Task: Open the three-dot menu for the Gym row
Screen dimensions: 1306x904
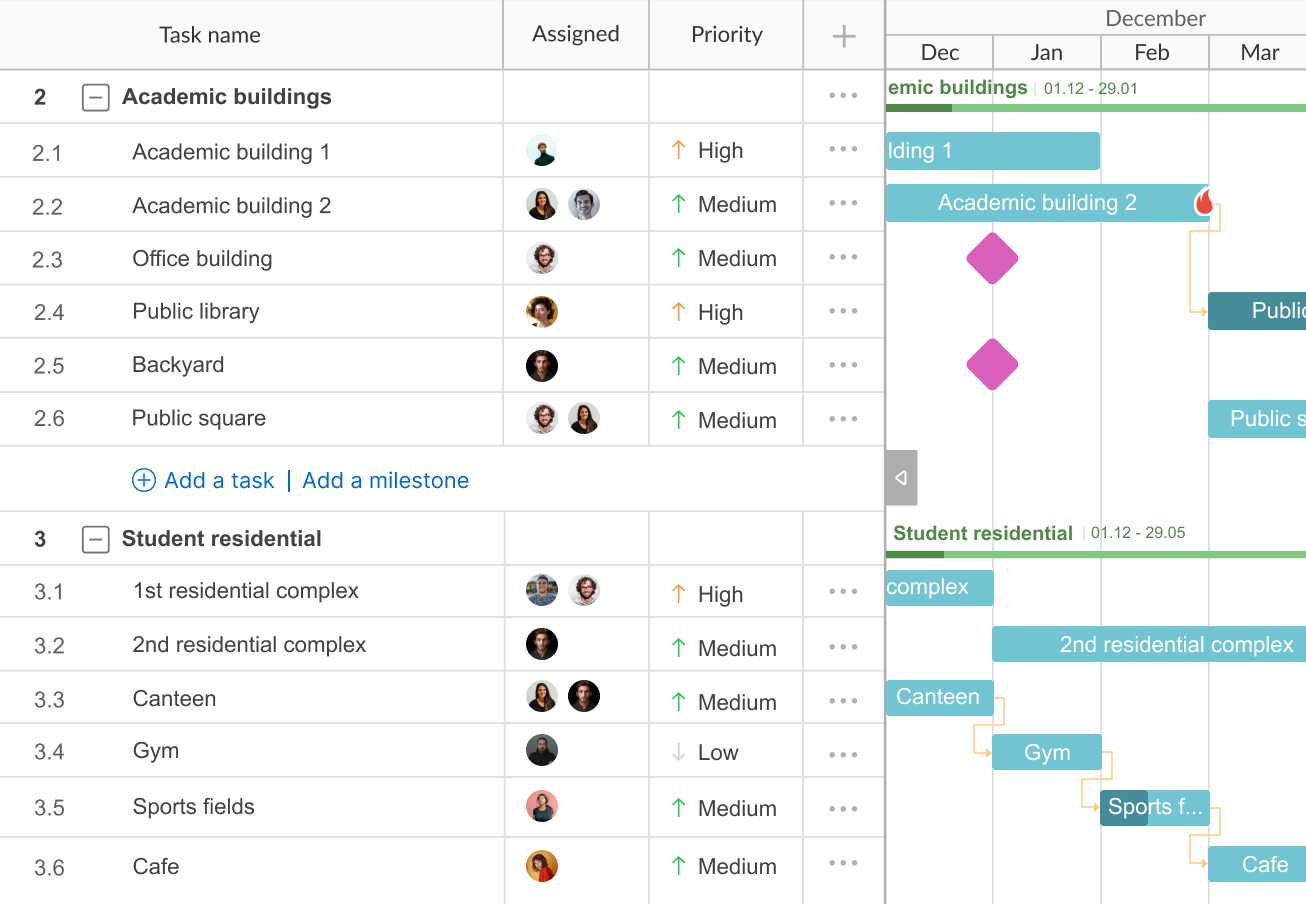Action: tap(843, 755)
